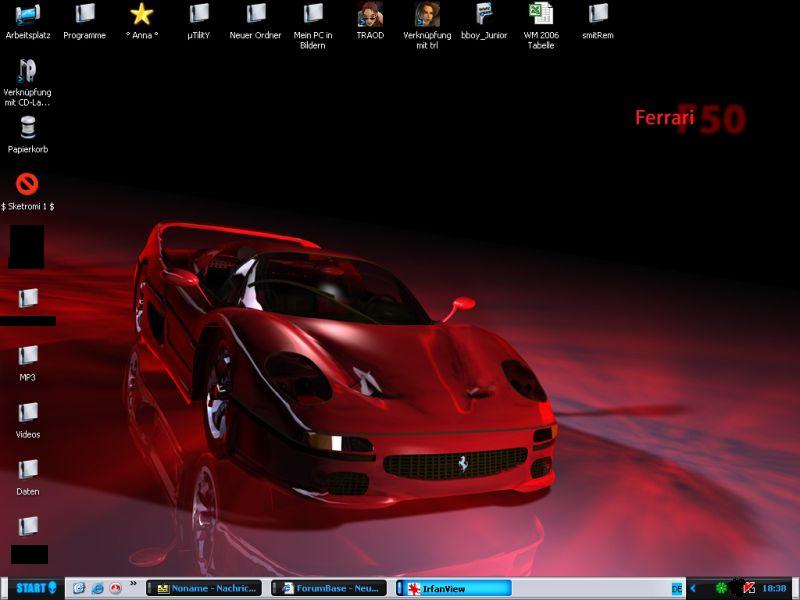This screenshot has height=600, width=800.
Task: Switch to the ForumBase - Neu... taskbar window
Action: (x=329, y=588)
